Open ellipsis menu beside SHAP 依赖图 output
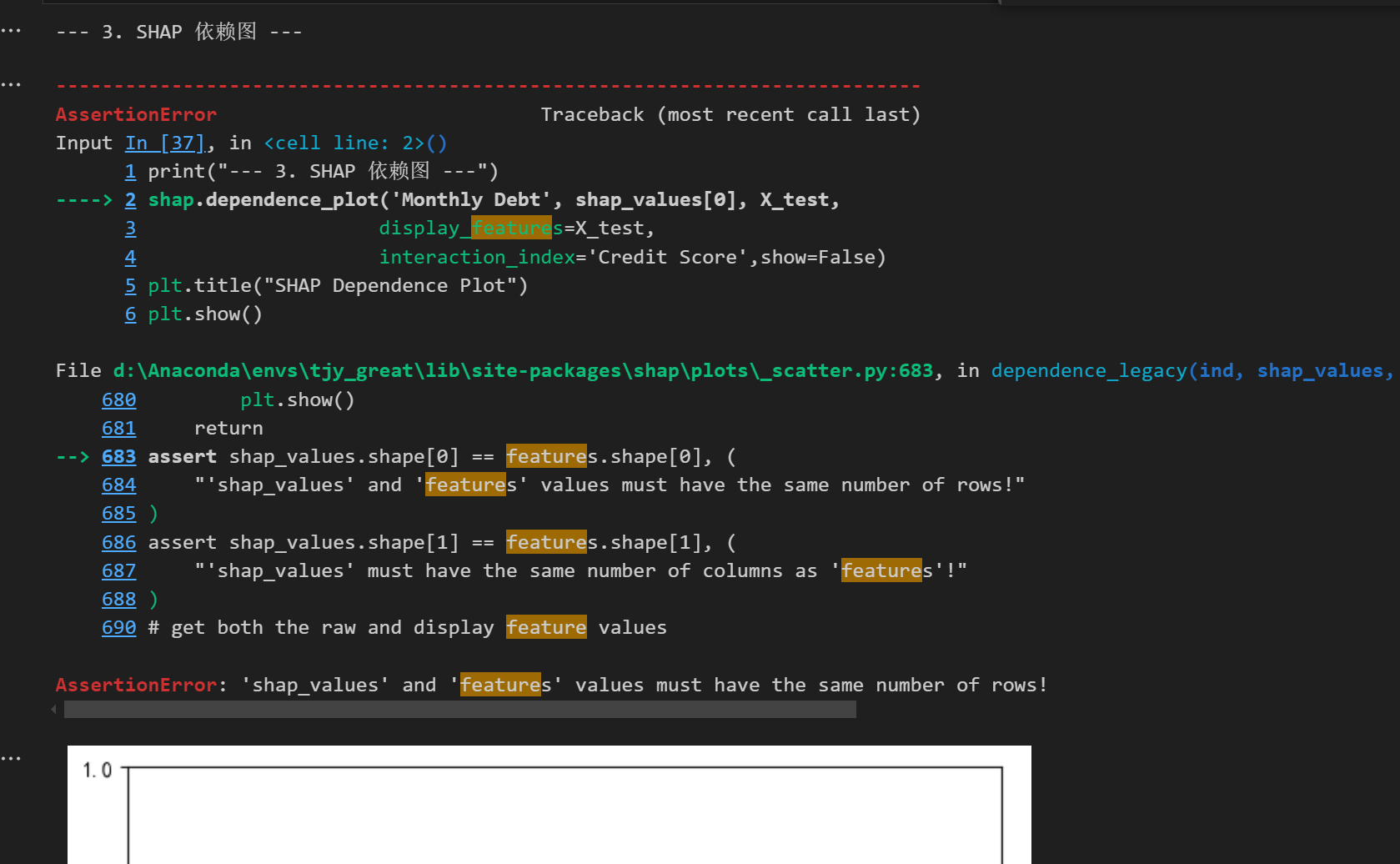 (11, 32)
